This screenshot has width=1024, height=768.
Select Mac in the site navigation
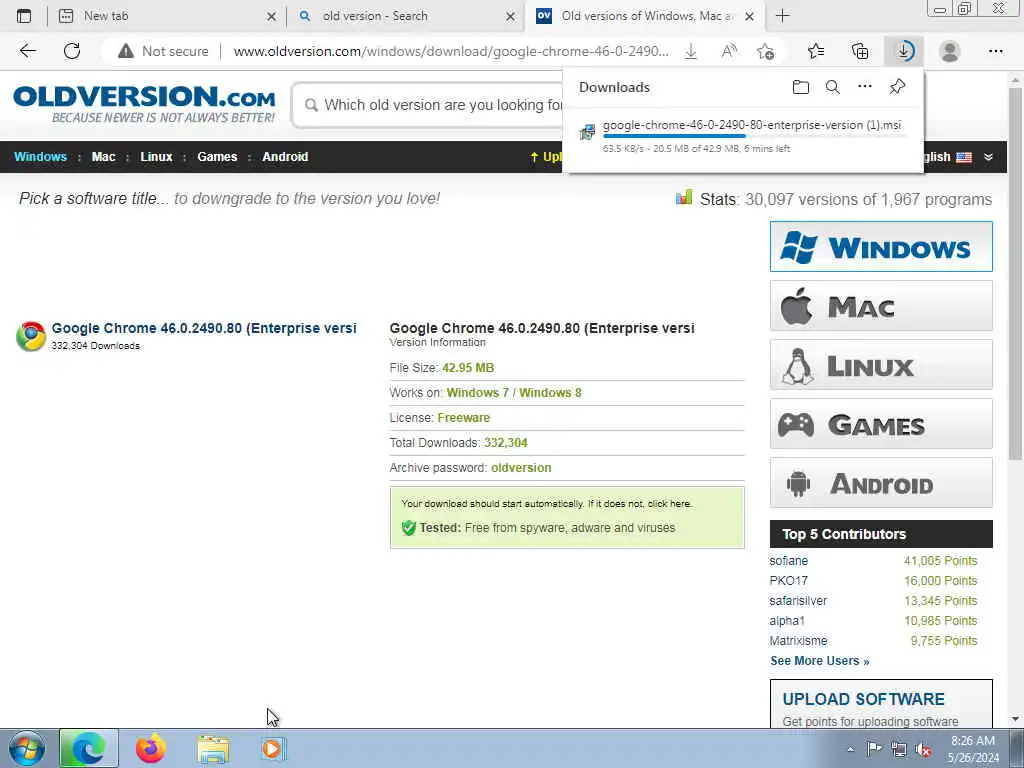[103, 157]
